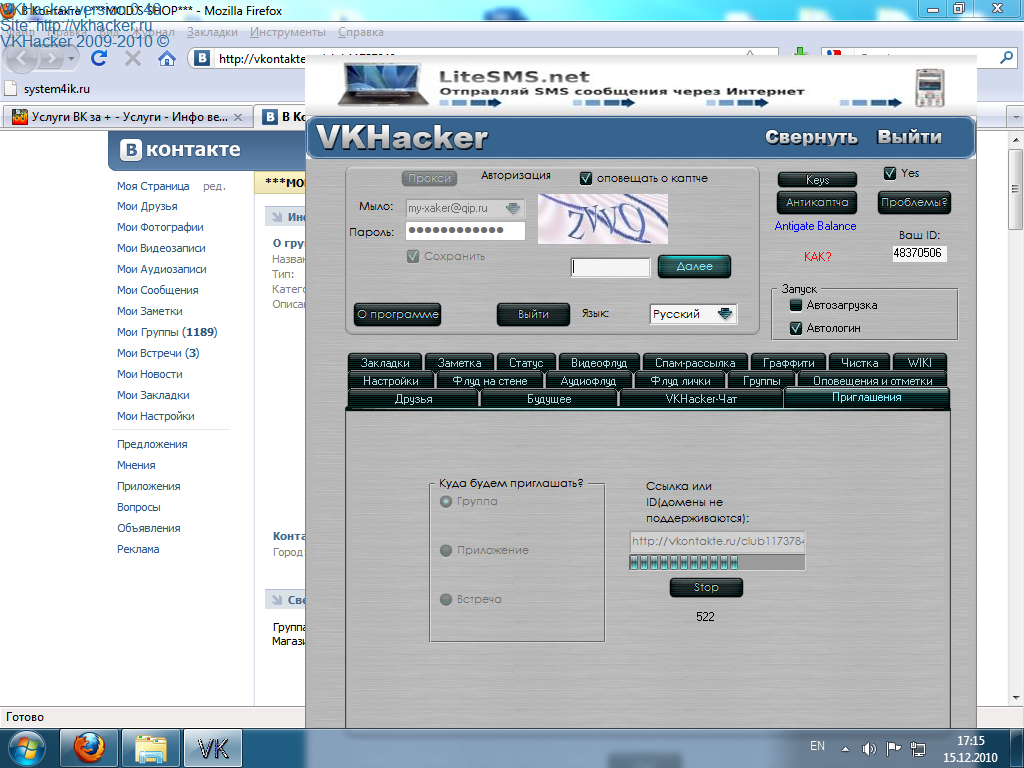Open Инструменты menu in Firefox
Viewport: 1024px width, 768px height.
[x=287, y=32]
